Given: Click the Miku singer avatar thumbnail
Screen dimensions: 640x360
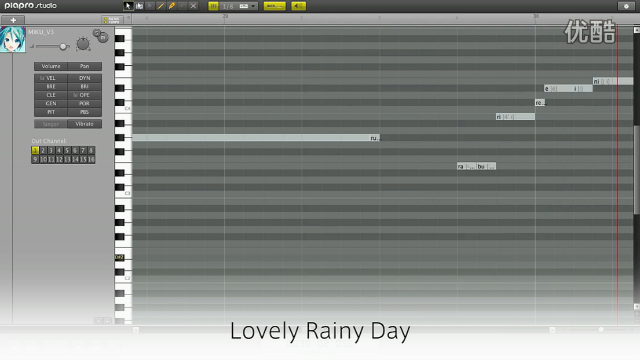Looking at the screenshot, I should tap(13, 39).
